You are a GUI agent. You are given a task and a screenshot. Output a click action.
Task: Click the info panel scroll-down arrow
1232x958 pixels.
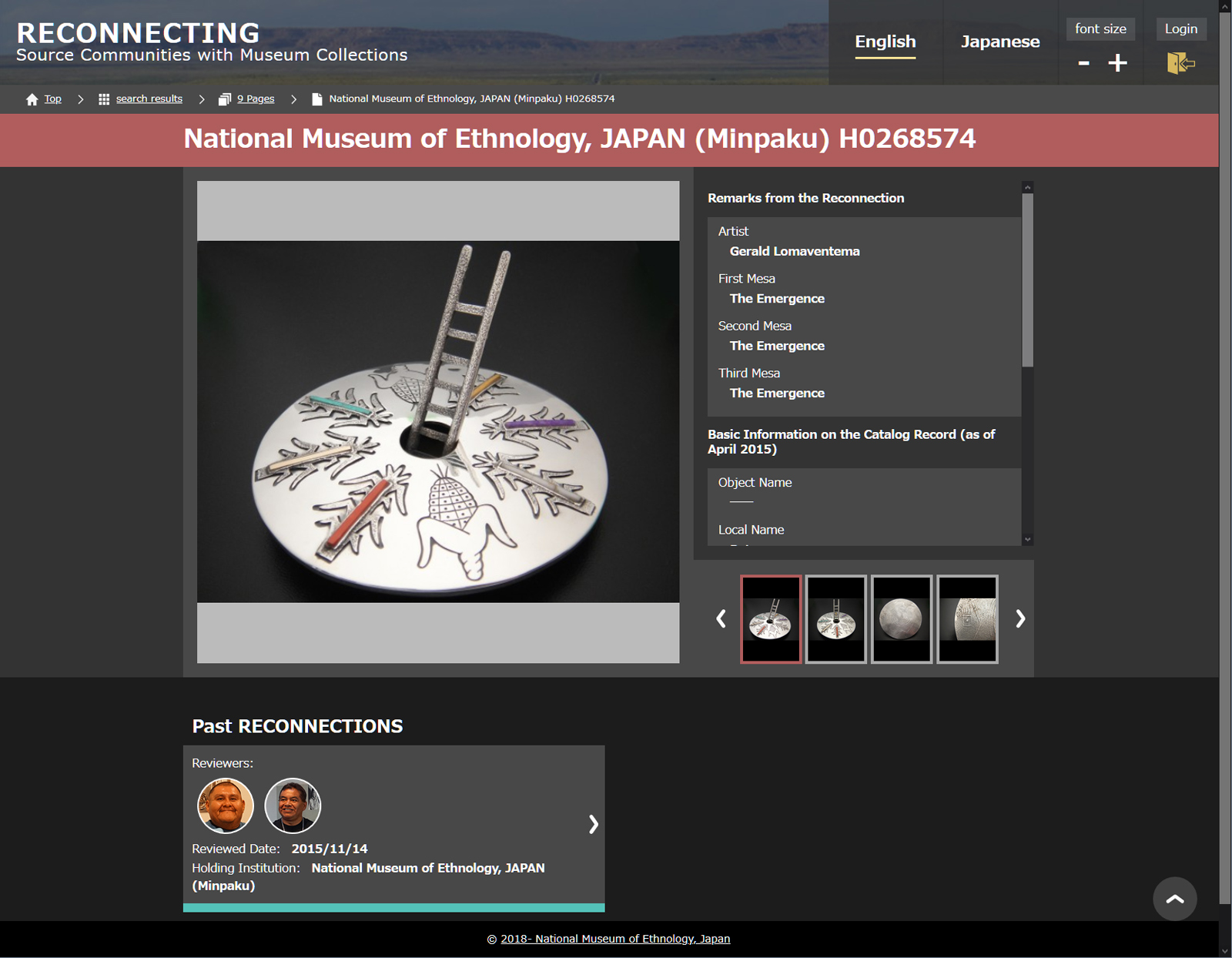1027,540
